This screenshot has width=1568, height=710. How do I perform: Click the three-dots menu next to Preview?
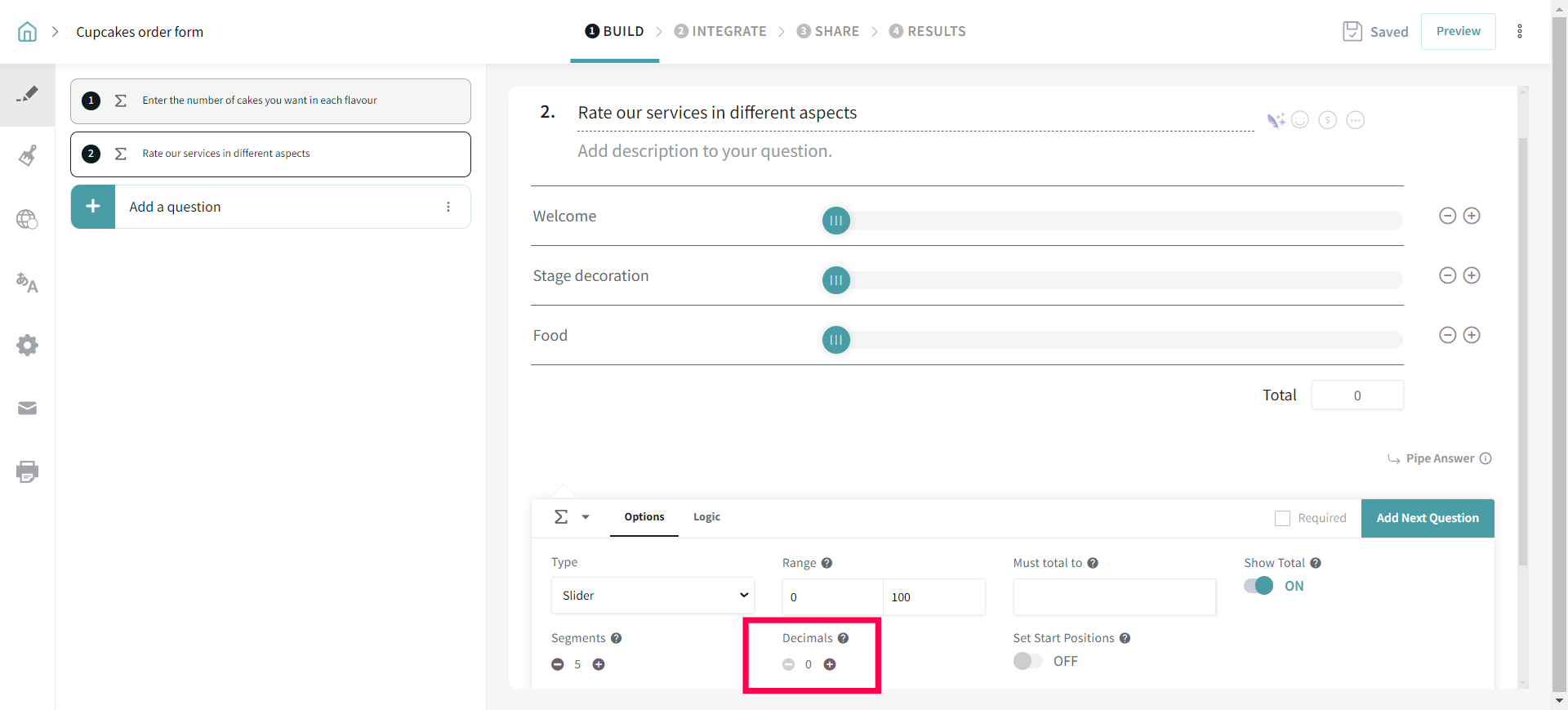tap(1519, 31)
